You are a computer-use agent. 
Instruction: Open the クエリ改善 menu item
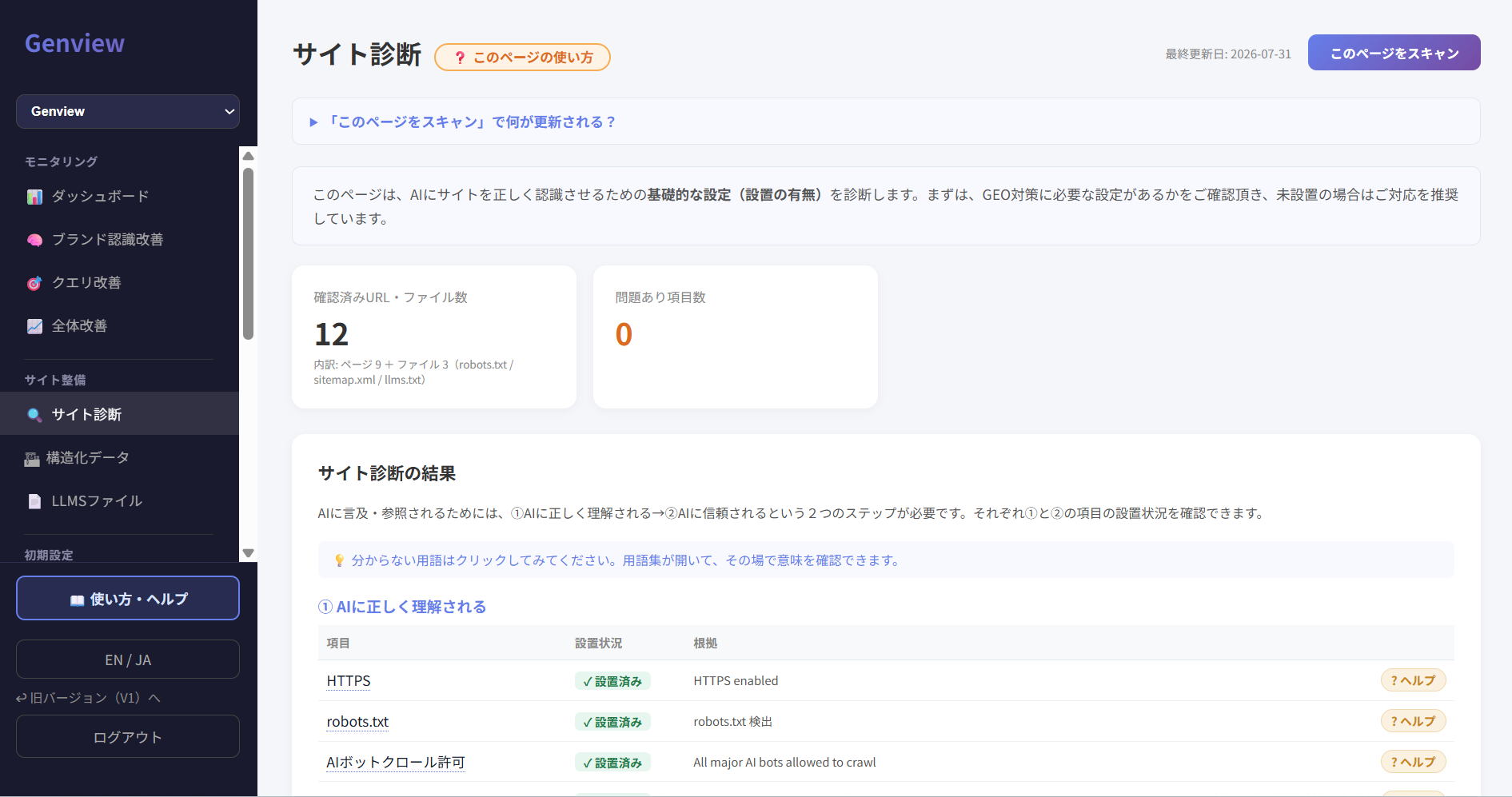[119, 283]
